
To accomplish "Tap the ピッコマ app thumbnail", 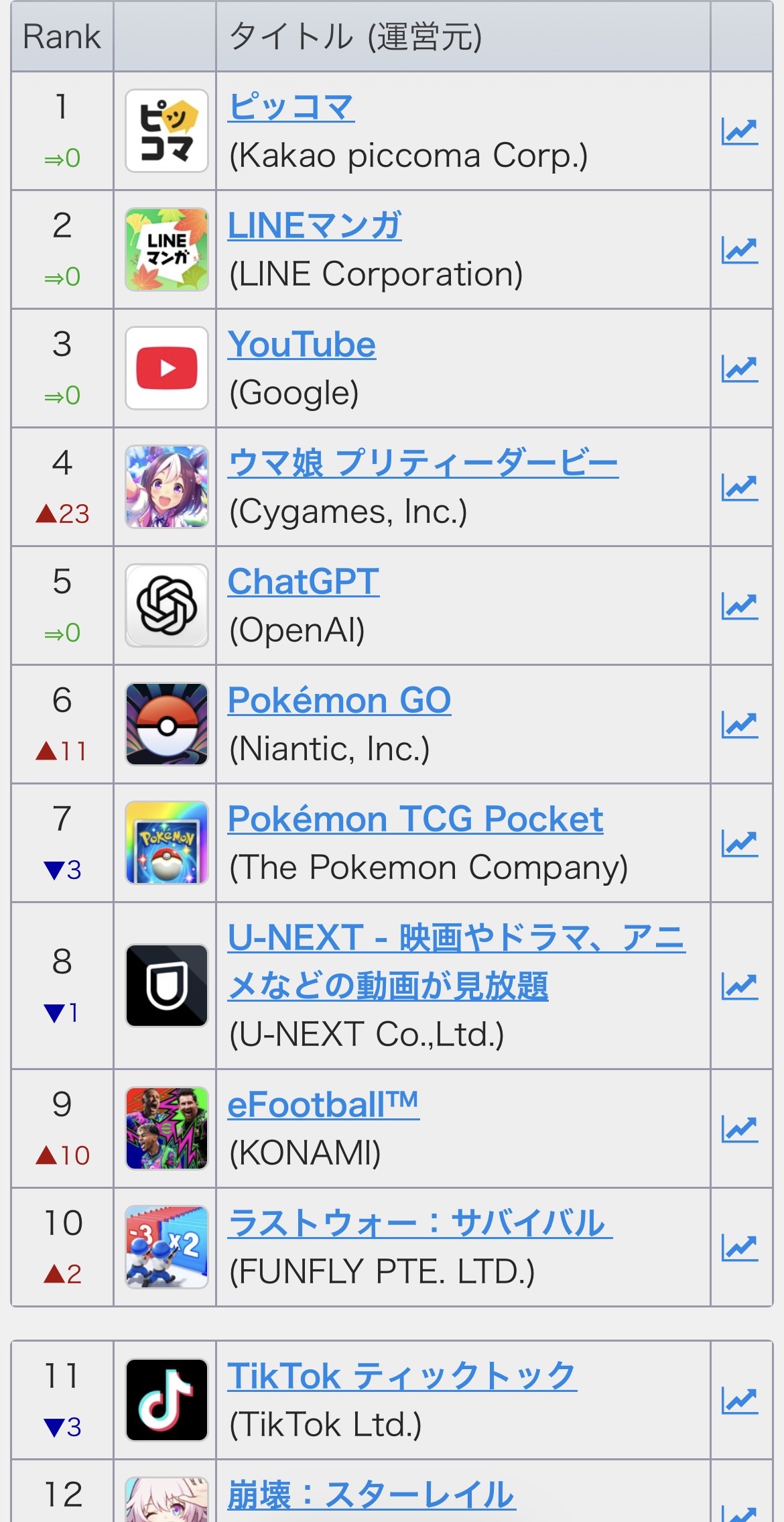I will [x=167, y=131].
